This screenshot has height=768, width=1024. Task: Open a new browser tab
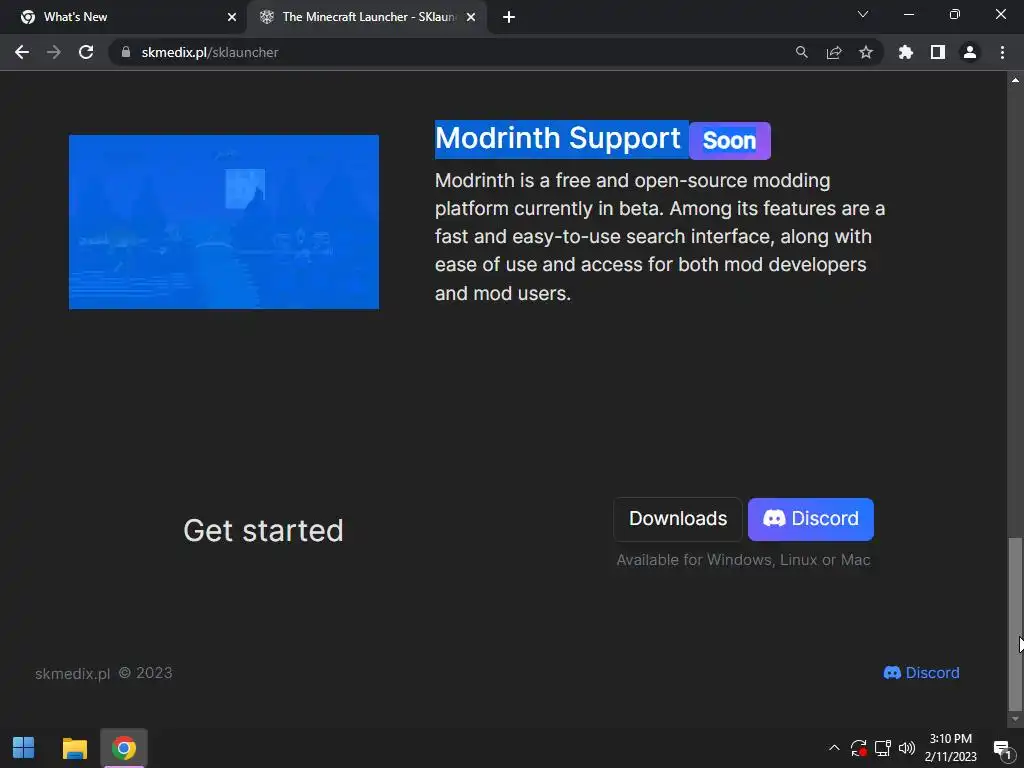(x=509, y=17)
